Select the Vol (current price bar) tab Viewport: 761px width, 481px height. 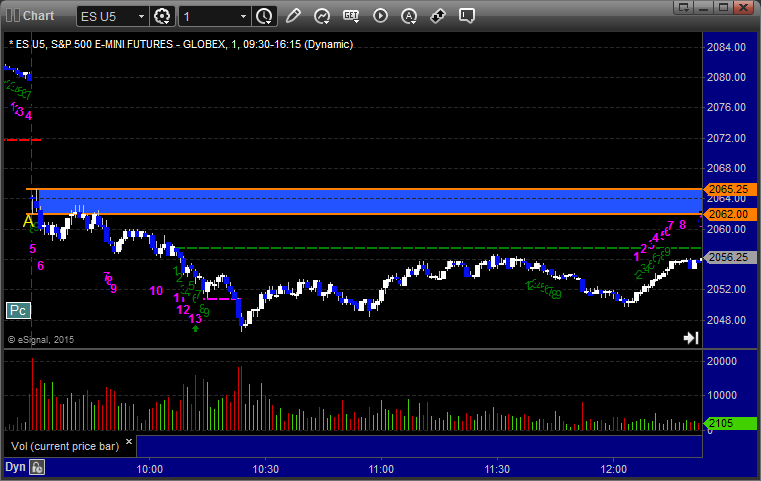[64, 444]
